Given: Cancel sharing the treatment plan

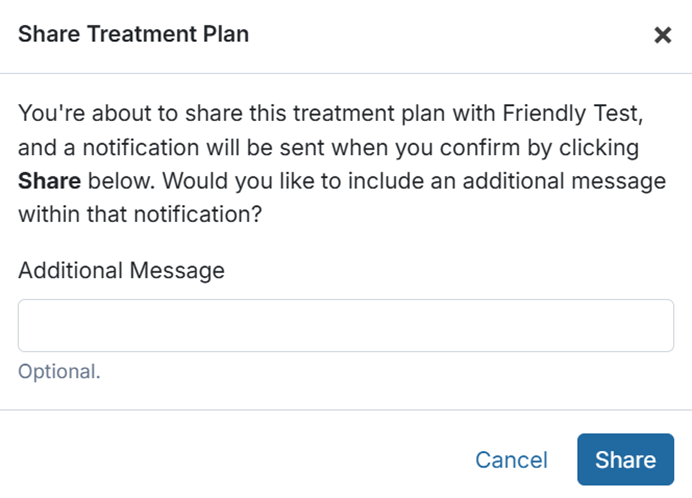Looking at the screenshot, I should click(x=511, y=460).
